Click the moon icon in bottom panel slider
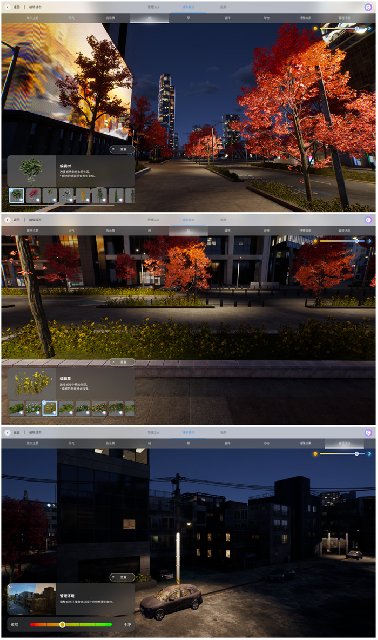This screenshot has height=640, width=378. click(x=369, y=453)
